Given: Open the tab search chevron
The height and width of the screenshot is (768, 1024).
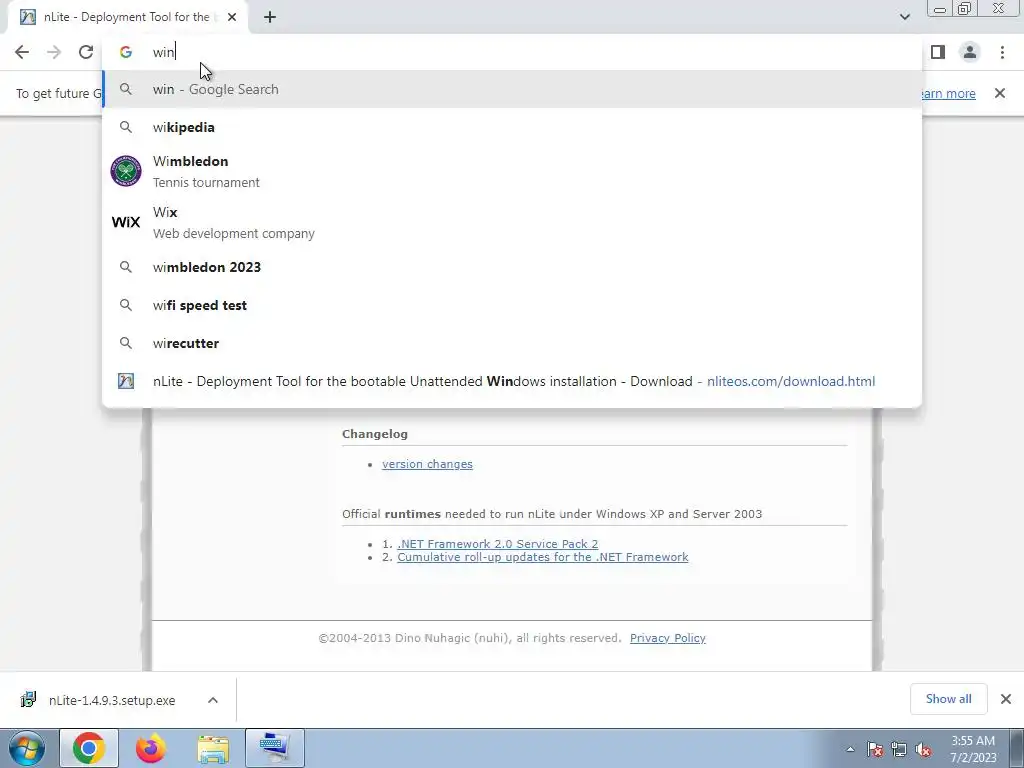Looking at the screenshot, I should [x=904, y=17].
